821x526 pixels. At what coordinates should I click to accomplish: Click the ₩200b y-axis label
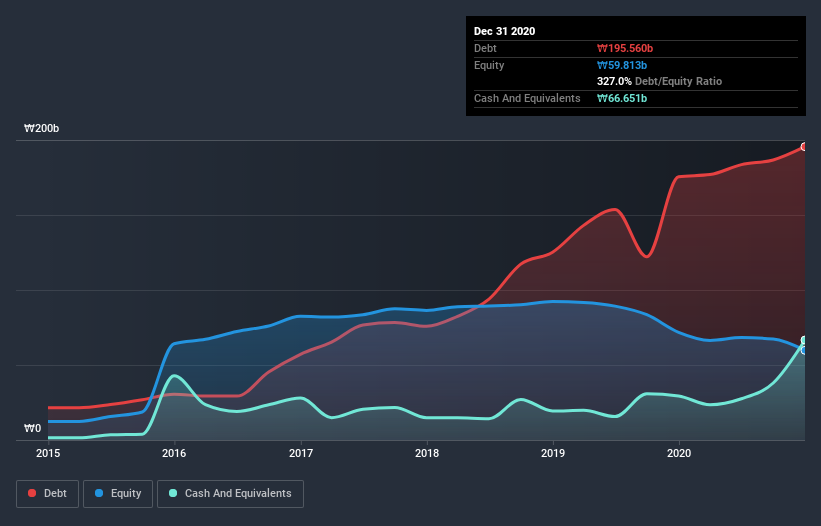41,128
